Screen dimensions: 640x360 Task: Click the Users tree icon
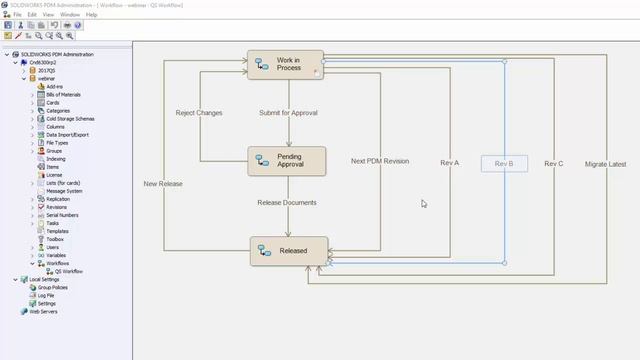tap(41, 247)
